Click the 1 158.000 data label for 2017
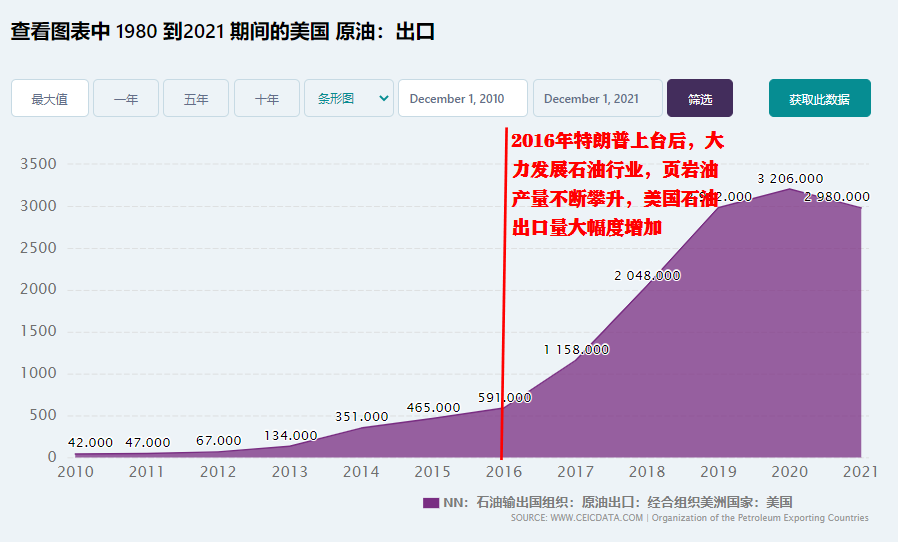This screenshot has width=900, height=542. coord(576,349)
